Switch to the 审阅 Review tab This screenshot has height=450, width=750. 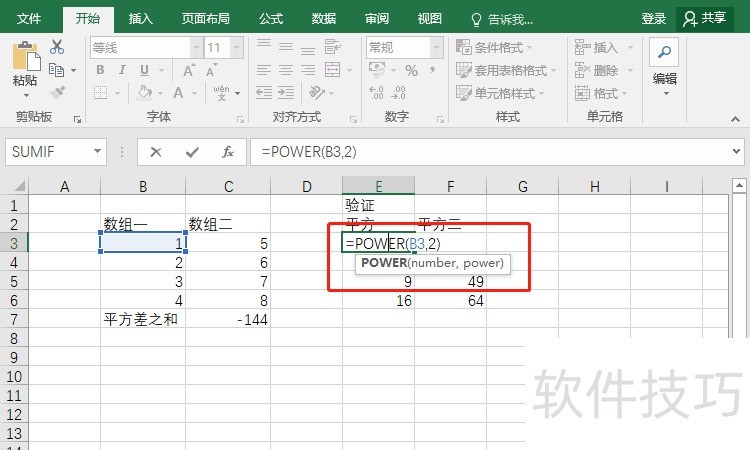(377, 19)
